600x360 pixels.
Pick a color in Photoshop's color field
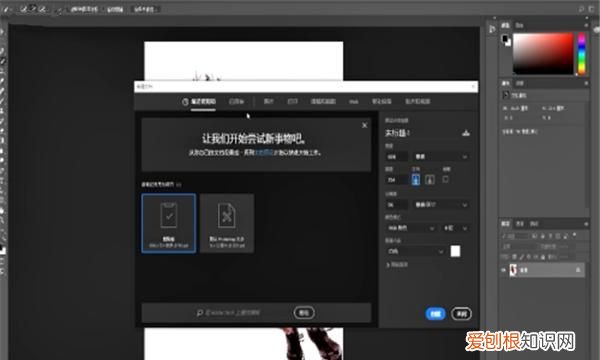point(543,54)
